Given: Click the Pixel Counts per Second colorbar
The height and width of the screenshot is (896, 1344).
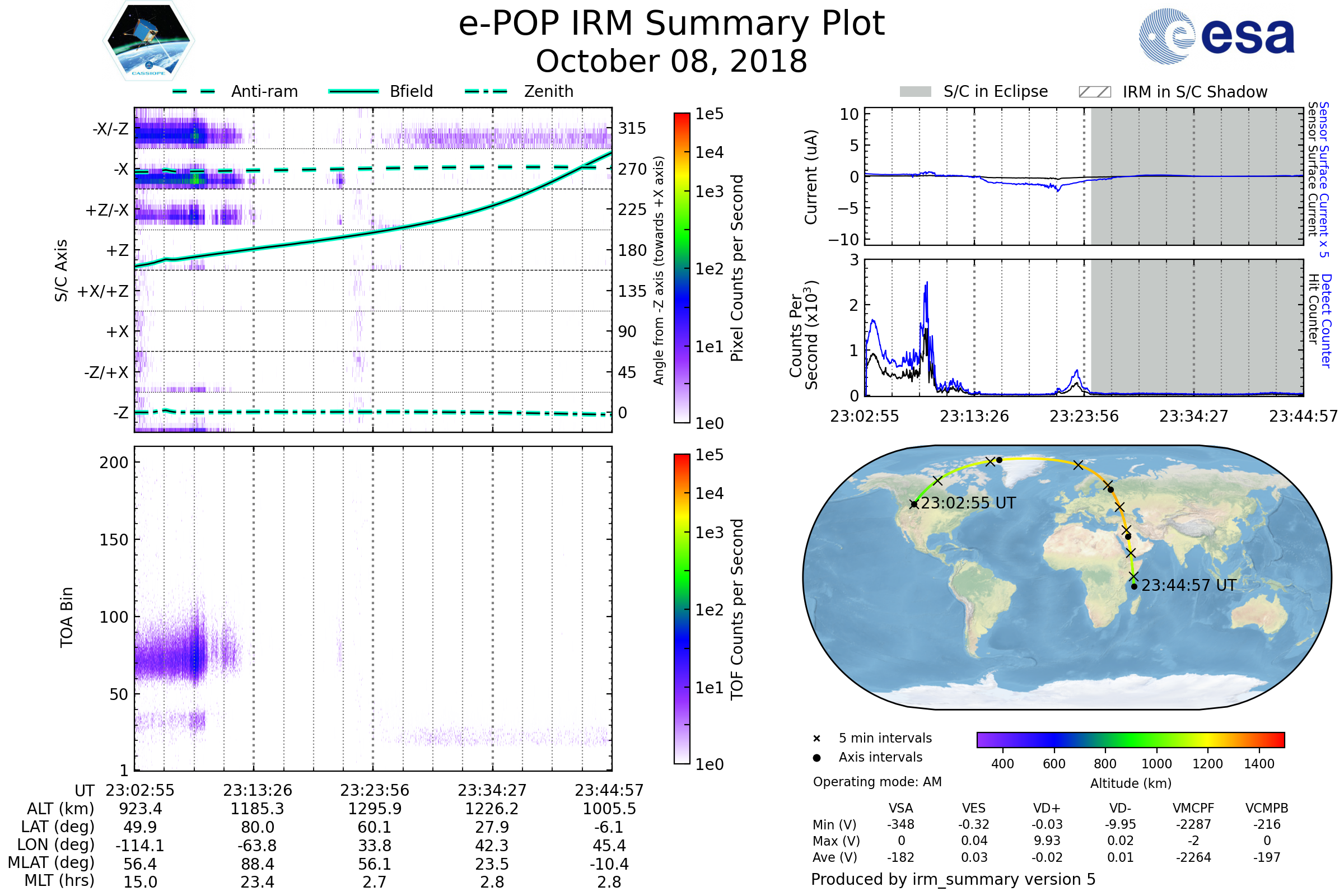Looking at the screenshot, I should coord(682,268).
